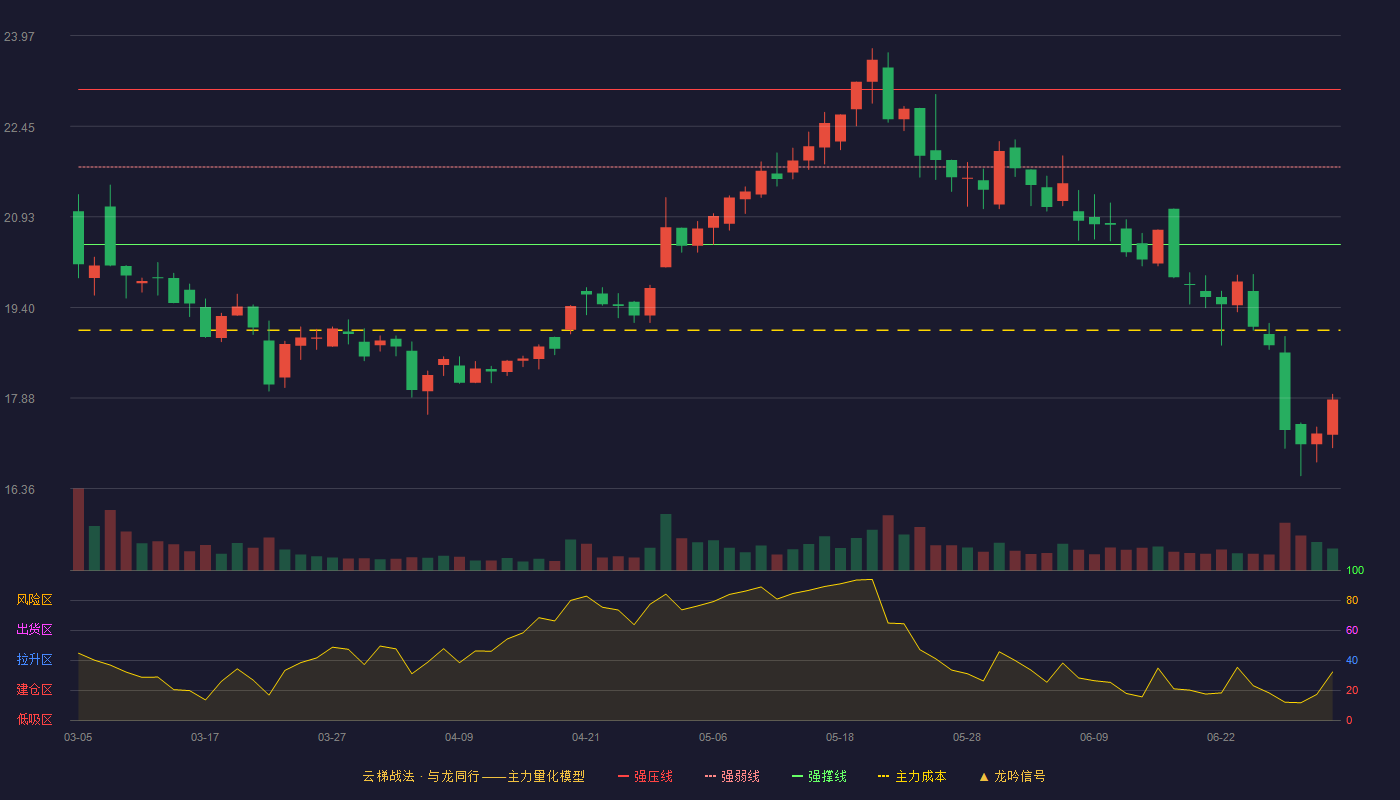Click the 低吸区 zone label
The width and height of the screenshot is (1400, 800).
[x=34, y=719]
